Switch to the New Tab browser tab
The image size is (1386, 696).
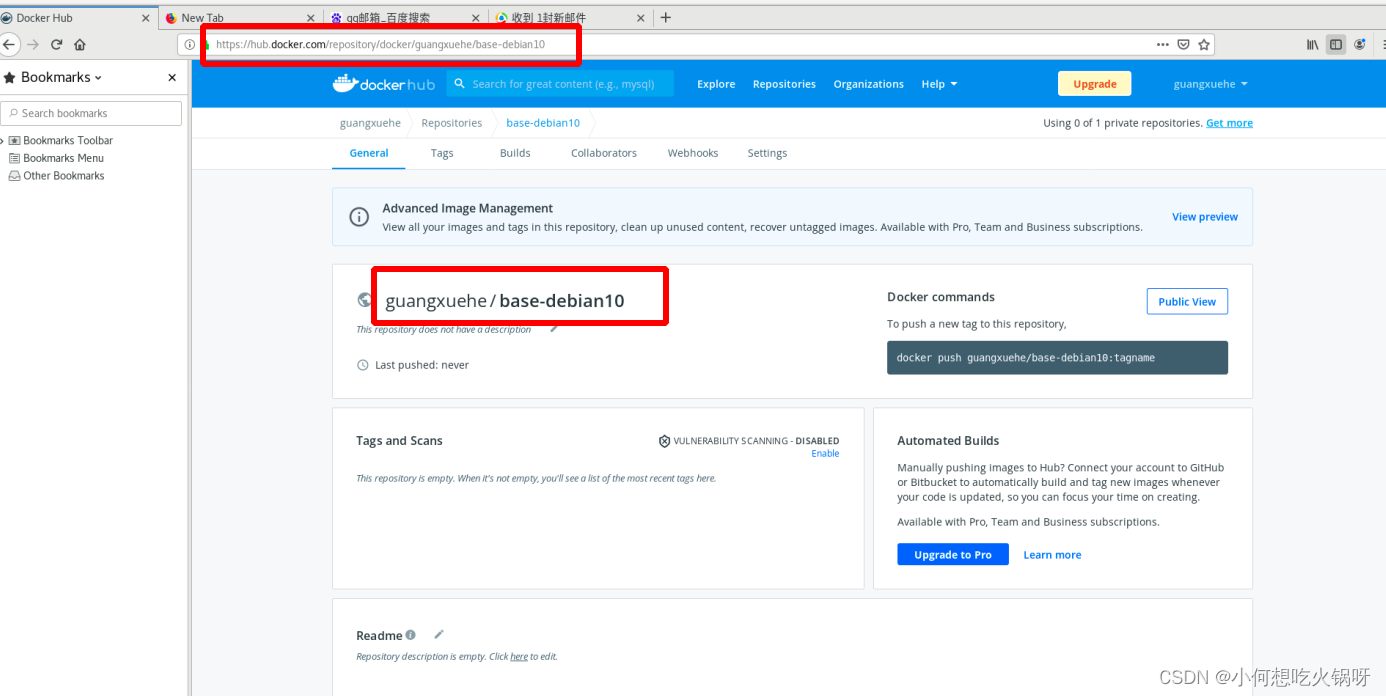240,17
